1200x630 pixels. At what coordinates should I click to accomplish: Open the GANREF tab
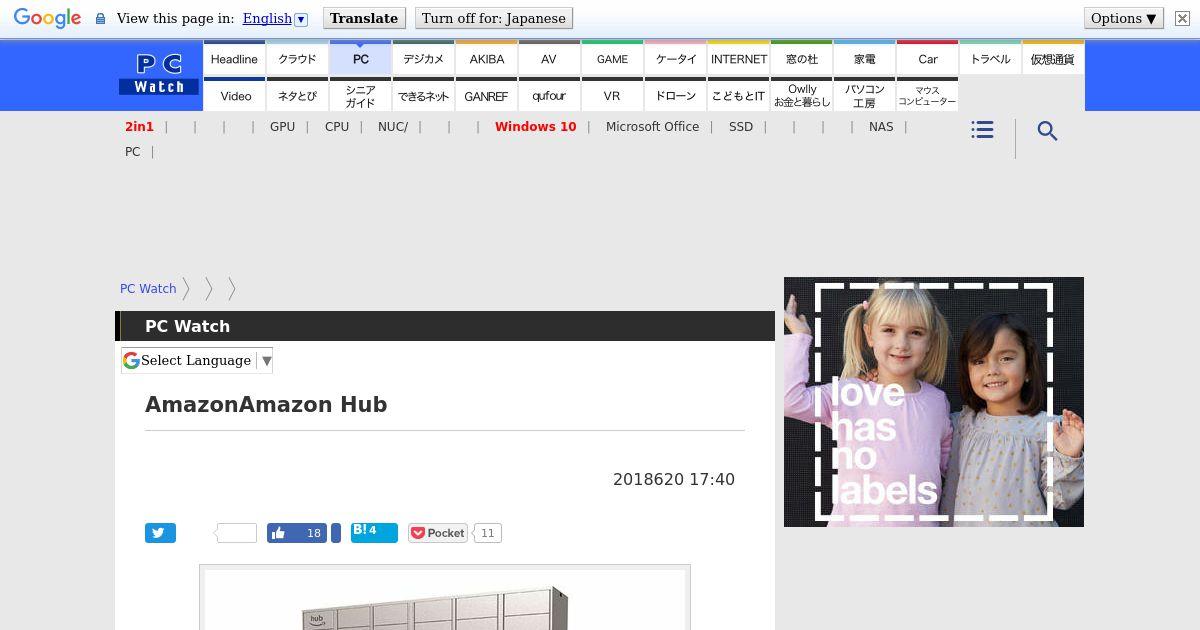(x=486, y=96)
